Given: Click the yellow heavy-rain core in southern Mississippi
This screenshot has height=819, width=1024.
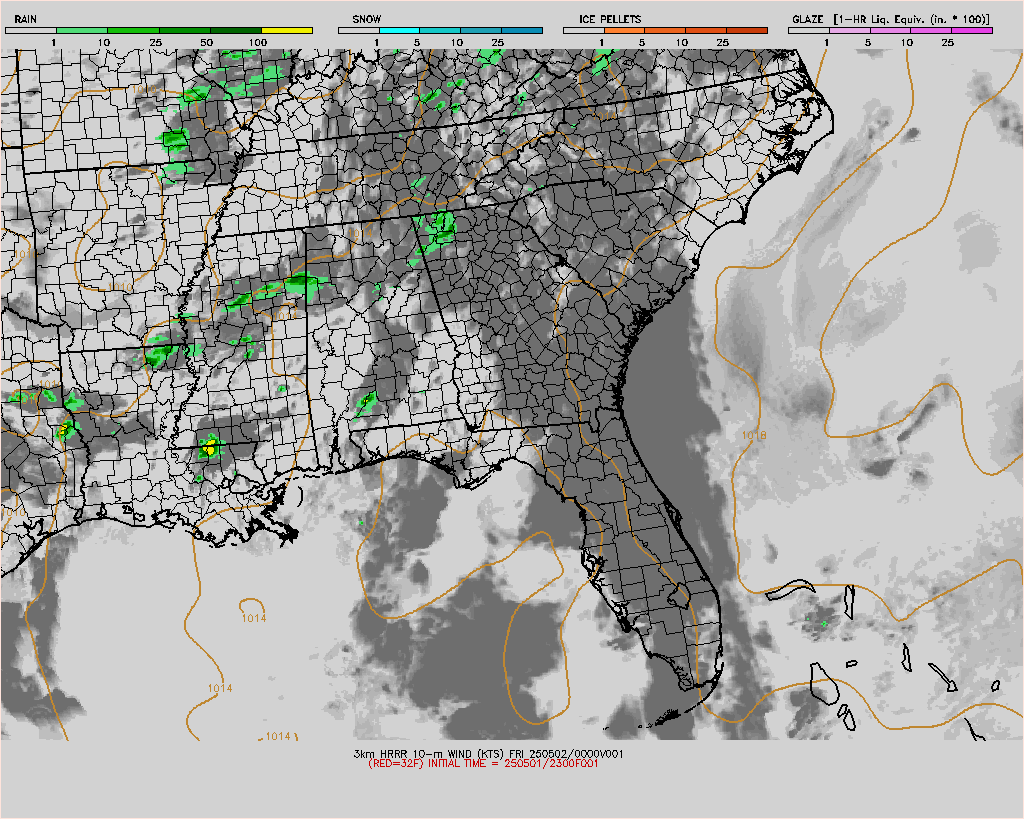Looking at the screenshot, I should click(x=210, y=449).
